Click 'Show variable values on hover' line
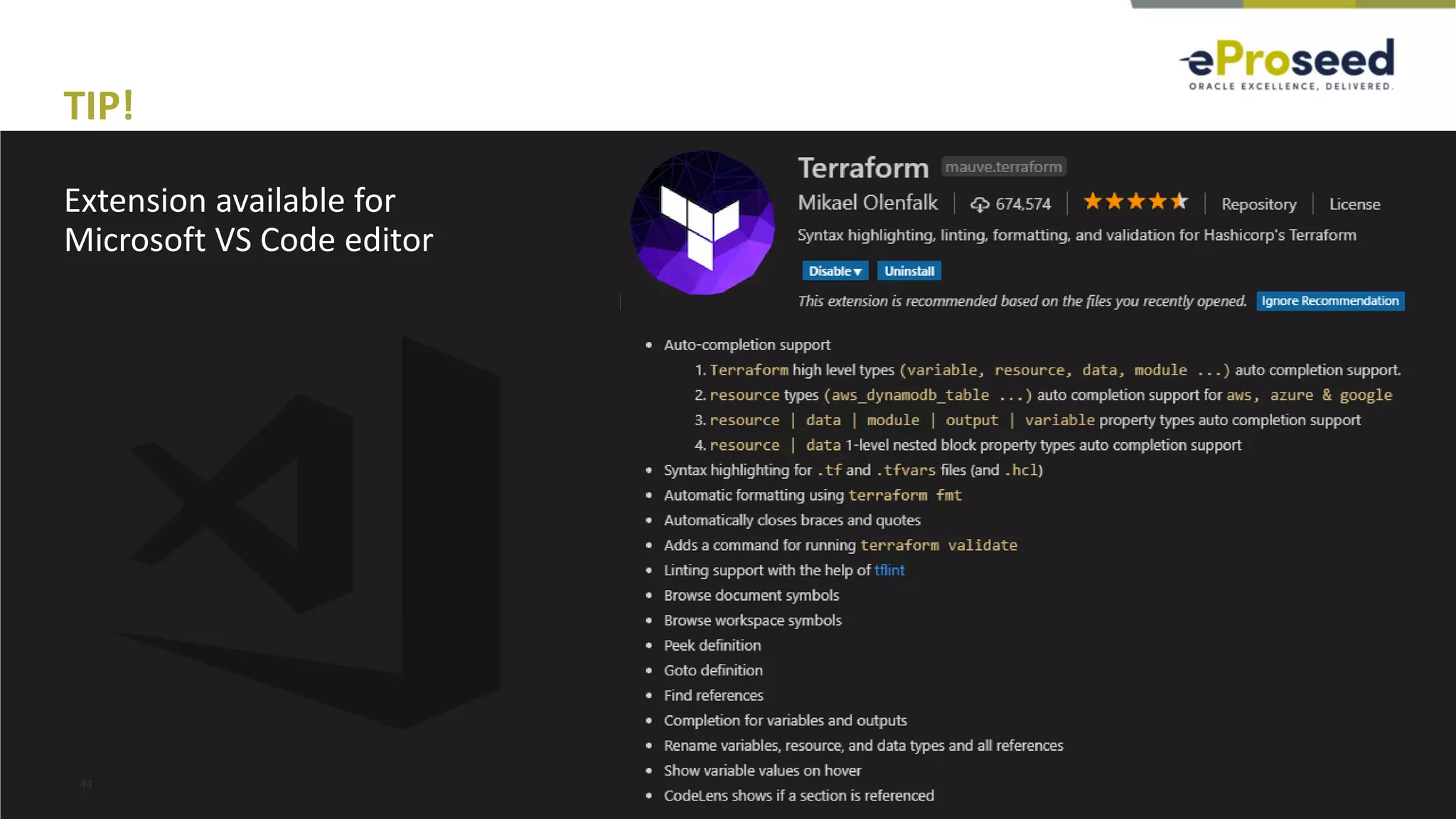The image size is (1456, 819). point(762,771)
